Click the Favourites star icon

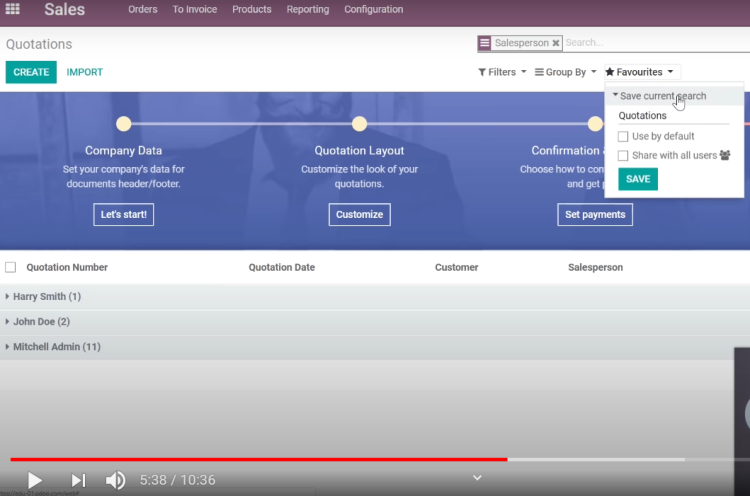(x=610, y=72)
